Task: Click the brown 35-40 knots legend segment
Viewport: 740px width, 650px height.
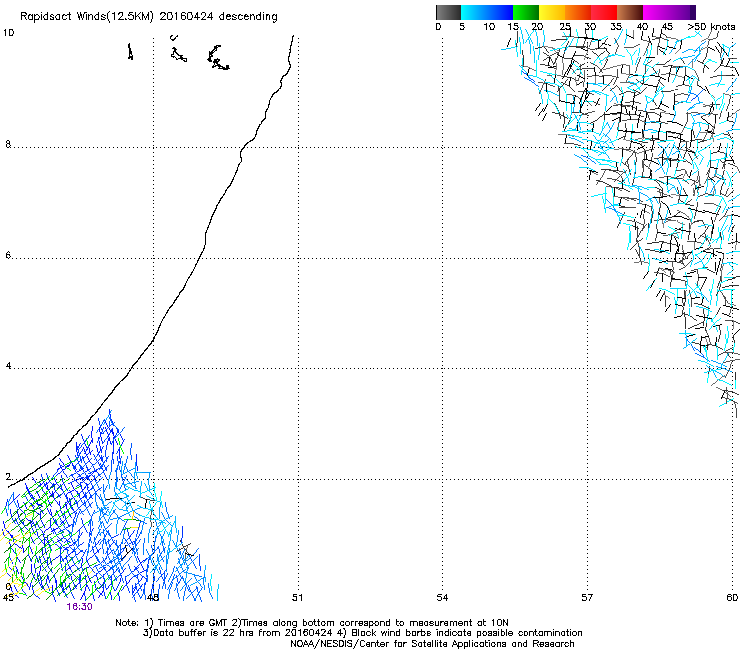Action: coord(630,12)
